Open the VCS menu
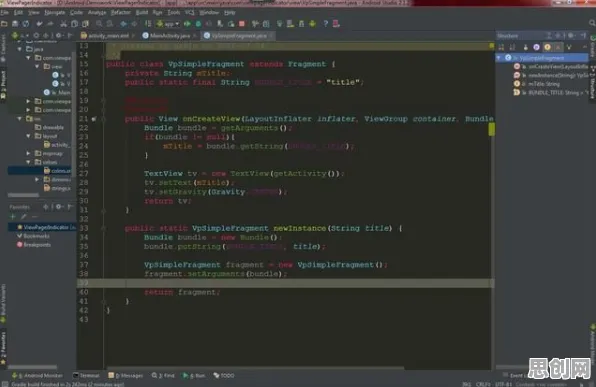Image resolution: width=596 pixels, height=387 pixels. tap(189, 13)
